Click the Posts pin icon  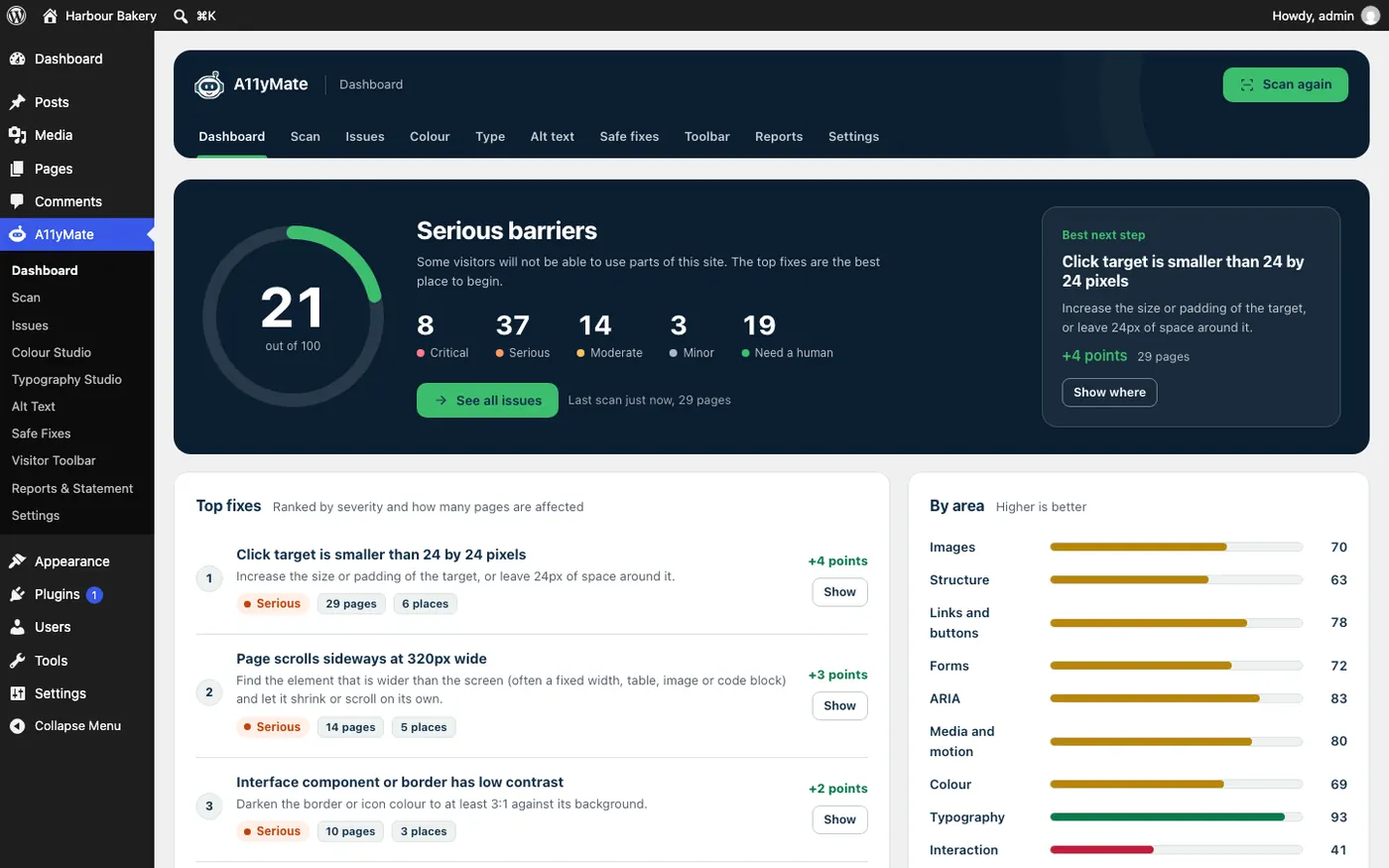[x=17, y=102]
